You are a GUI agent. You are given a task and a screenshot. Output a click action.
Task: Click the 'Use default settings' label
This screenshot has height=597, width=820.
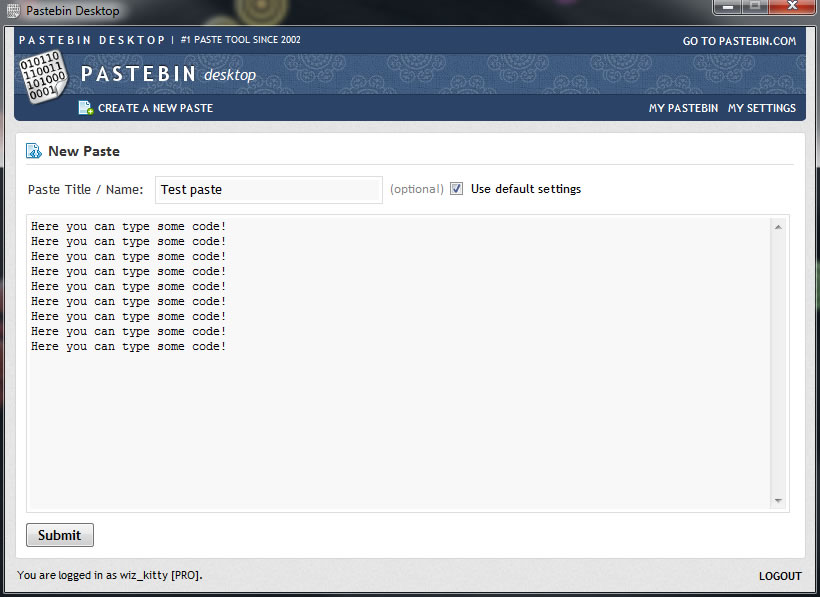click(x=526, y=189)
